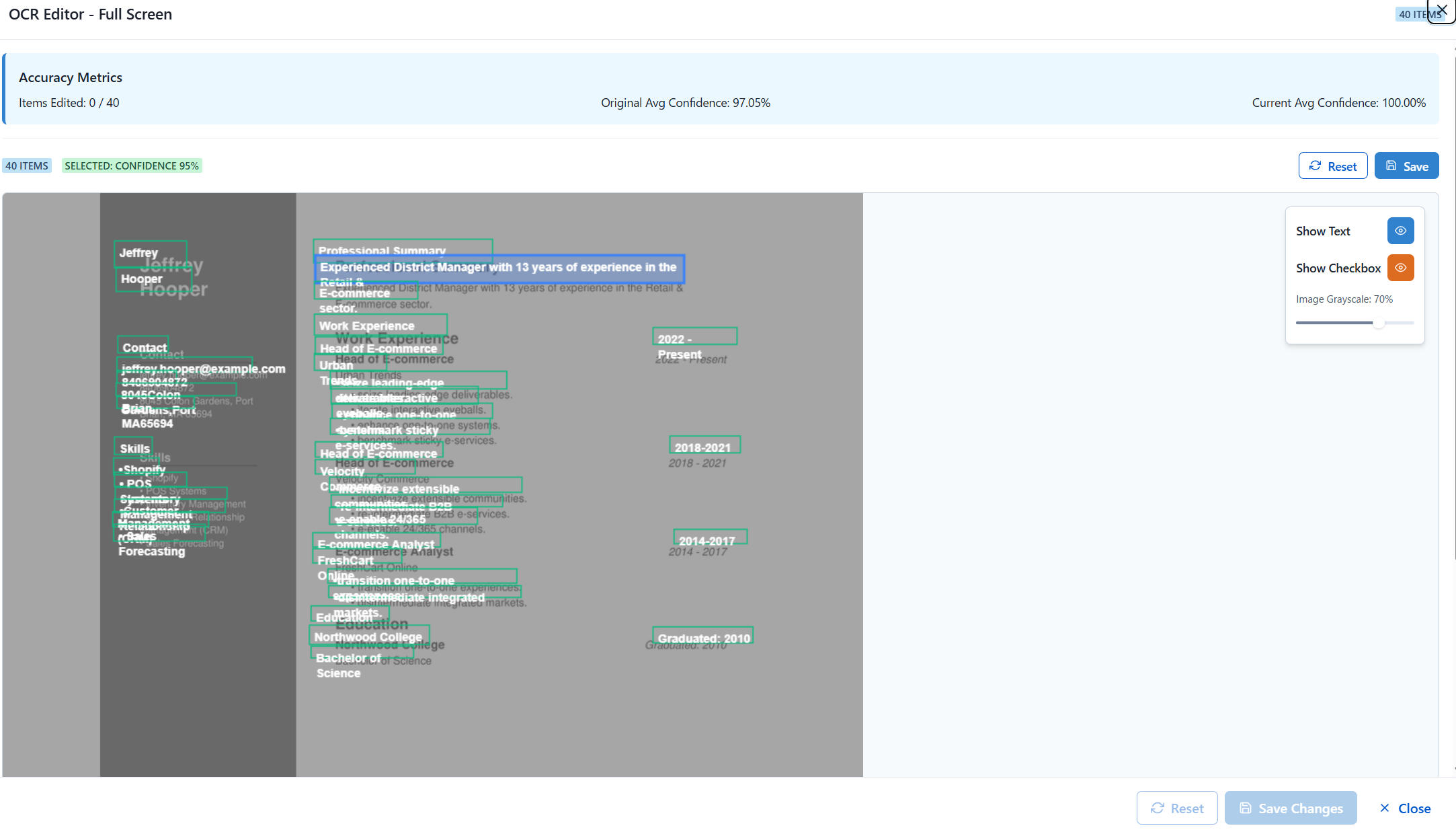Select the Jeffrey name OCR box
This screenshot has width=1456, height=830.
[x=150, y=252]
